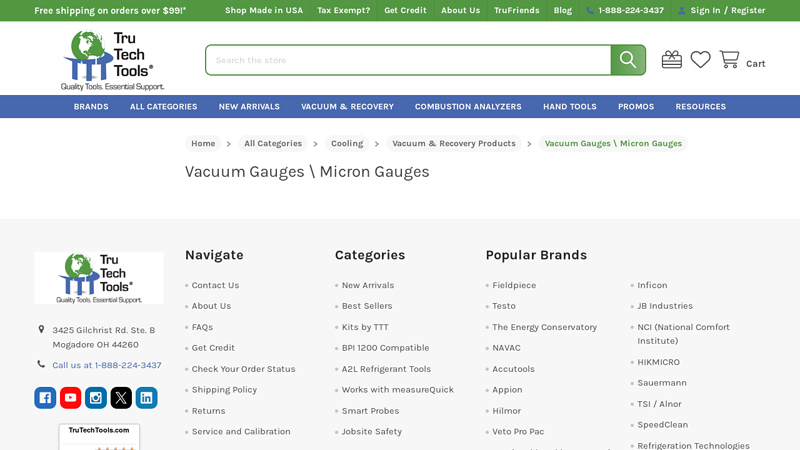Open the Blog link

pyautogui.click(x=563, y=10)
